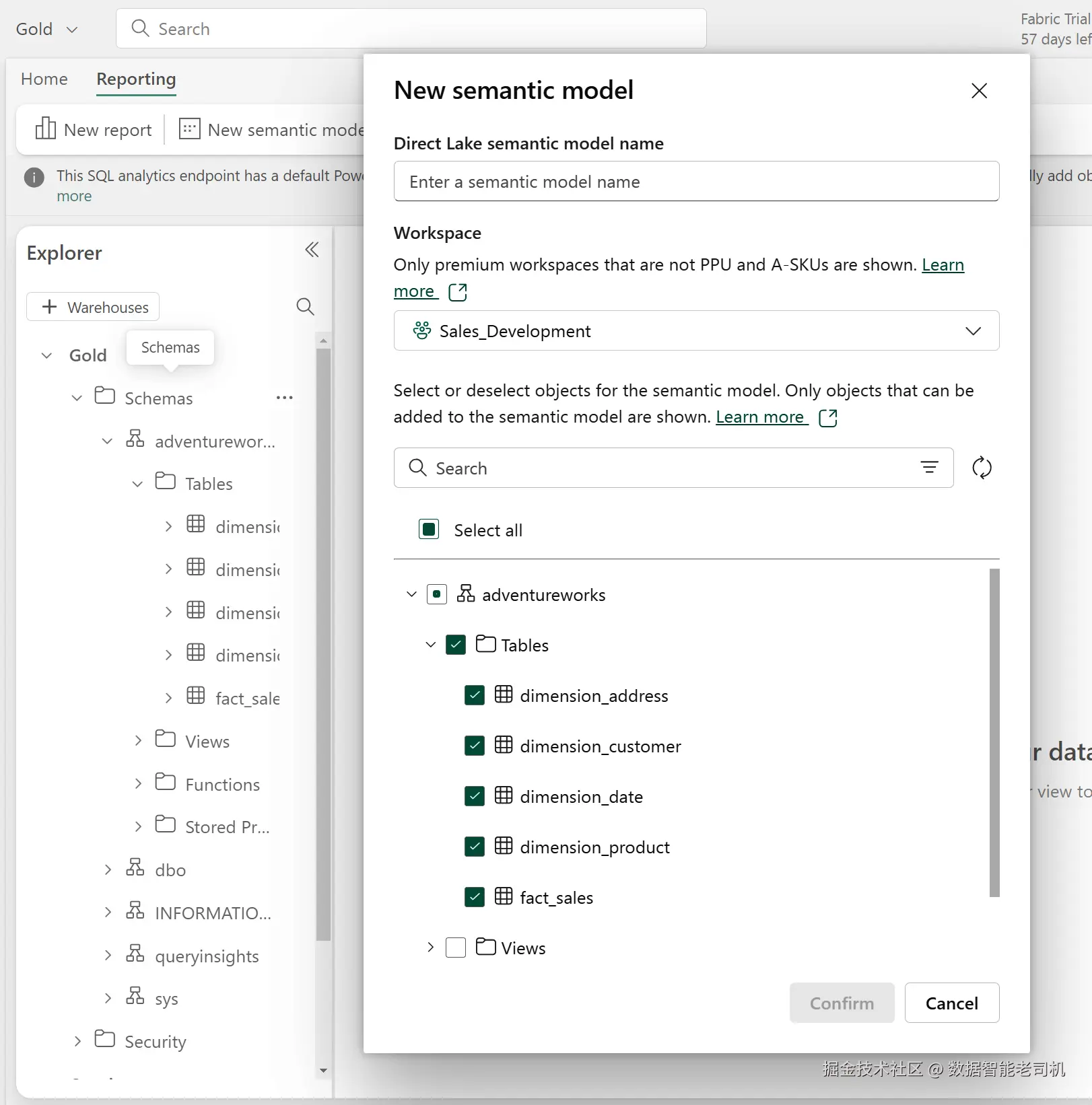
Task: Toggle the Select all checkbox
Action: (x=429, y=530)
